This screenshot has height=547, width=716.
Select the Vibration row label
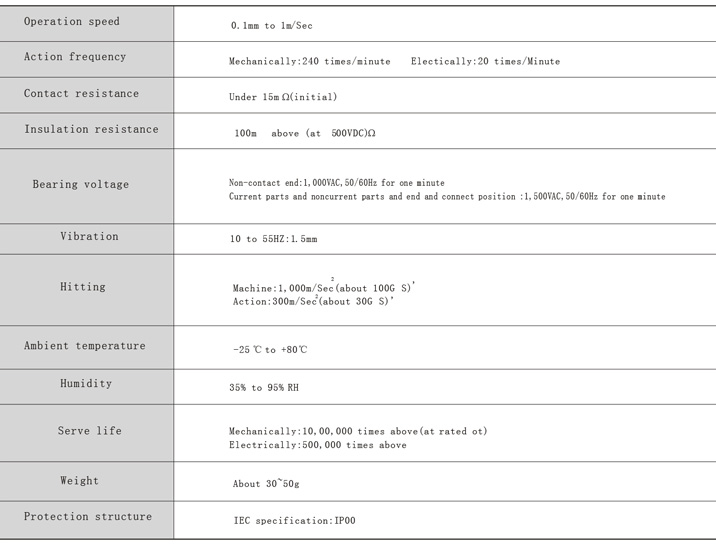pos(89,236)
